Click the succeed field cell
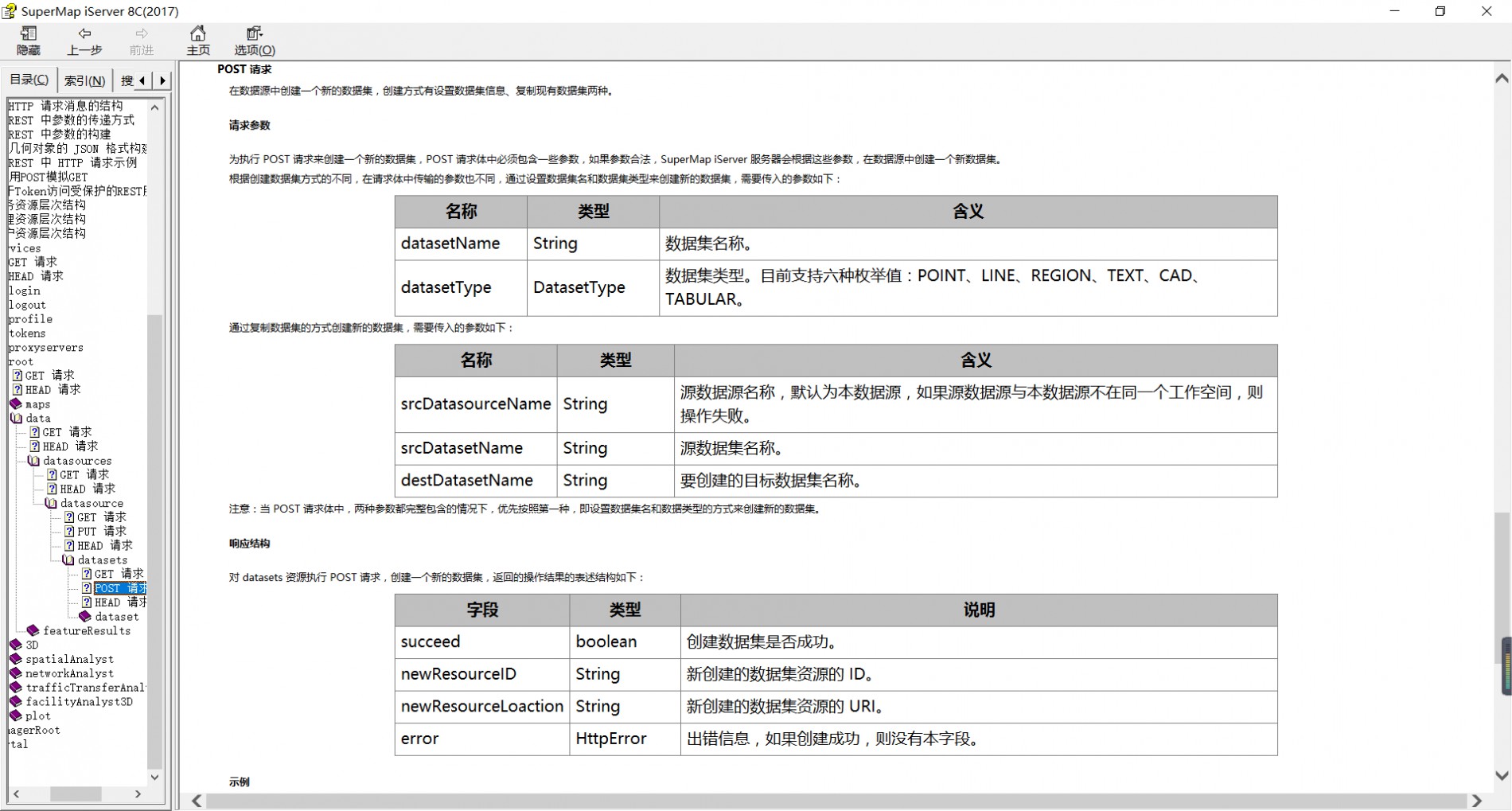The height and width of the screenshot is (811, 1512). pos(482,642)
